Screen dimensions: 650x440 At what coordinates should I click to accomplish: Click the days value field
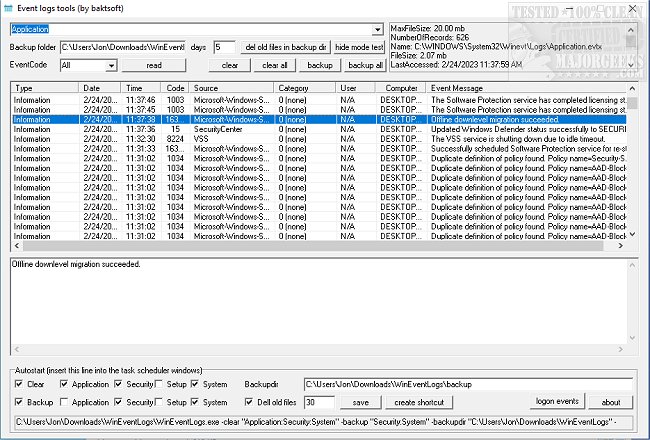[224, 47]
